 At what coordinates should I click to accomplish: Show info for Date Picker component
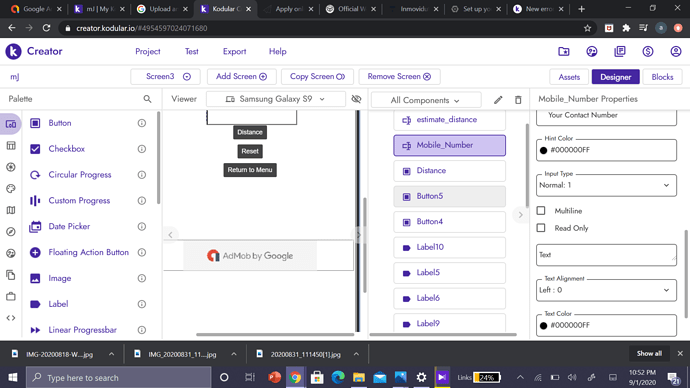(142, 227)
